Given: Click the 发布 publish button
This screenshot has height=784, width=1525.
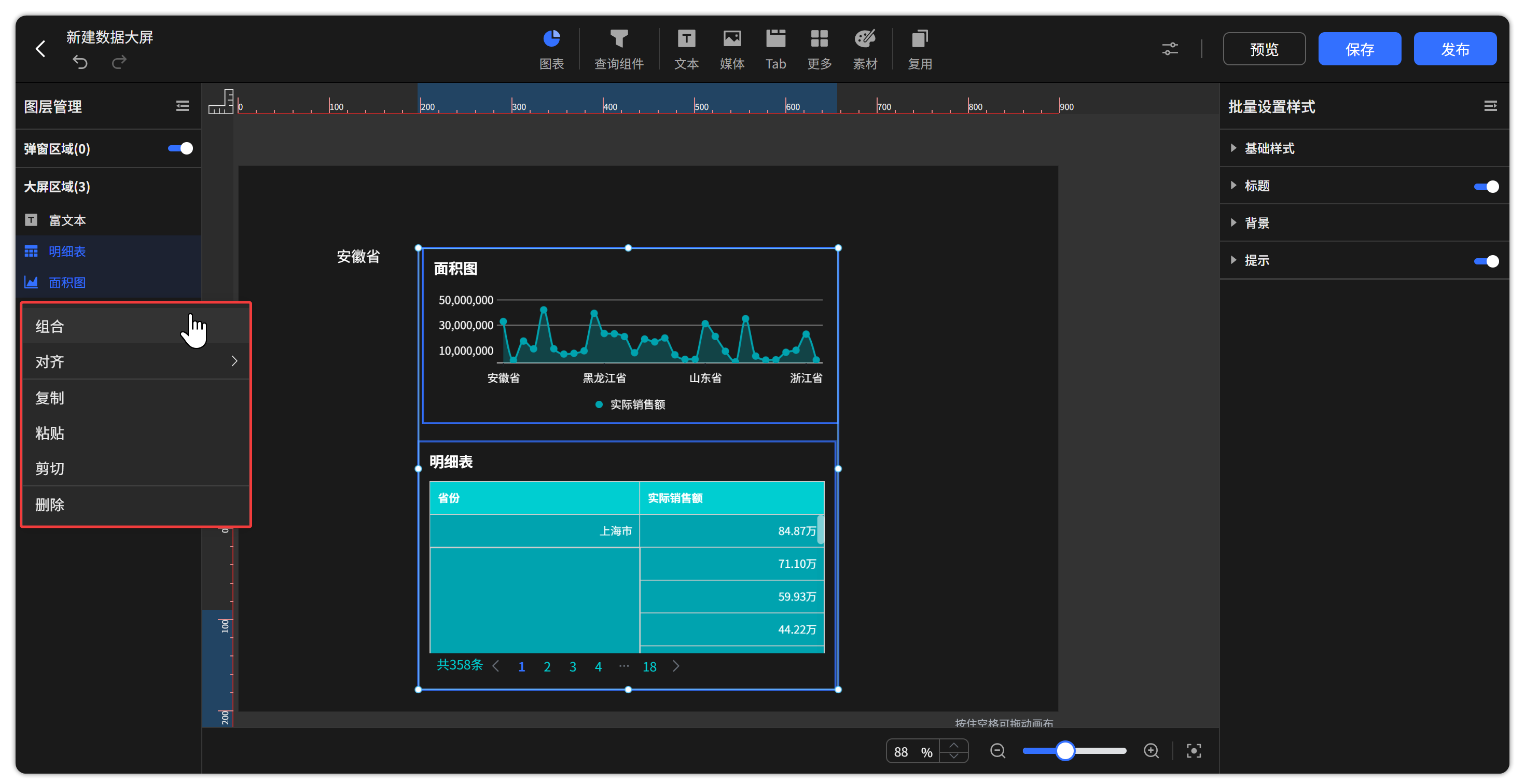Looking at the screenshot, I should [x=1455, y=49].
